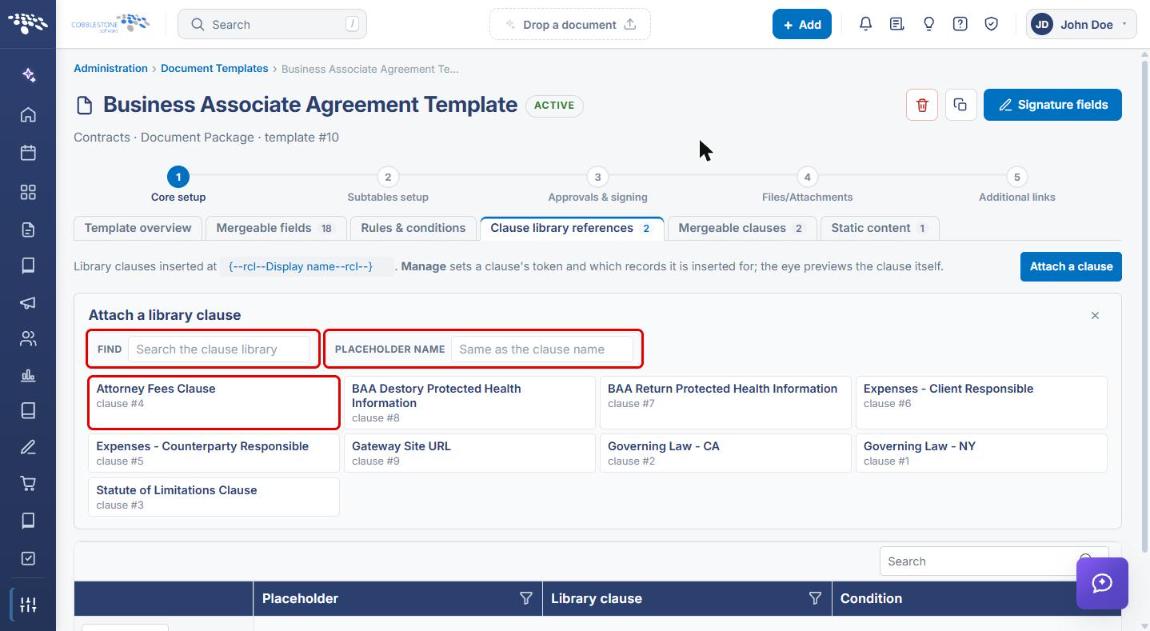The image size is (1150, 631).
Task: Focus the Placeholder name field
Action: tap(542, 349)
